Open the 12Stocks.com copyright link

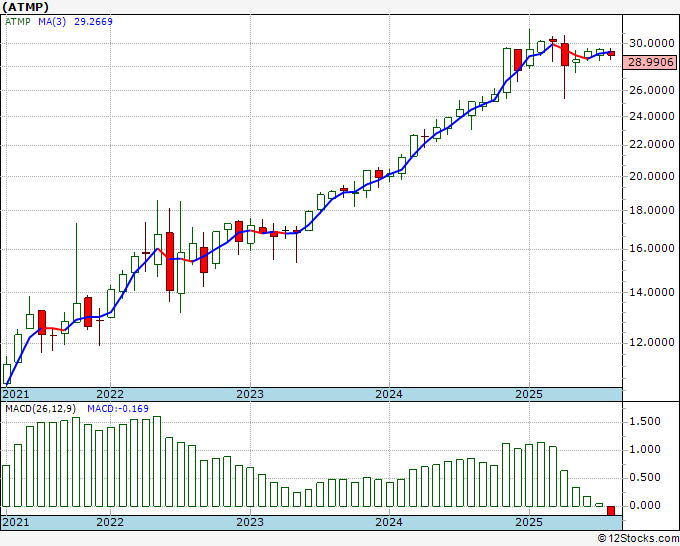tap(638, 538)
